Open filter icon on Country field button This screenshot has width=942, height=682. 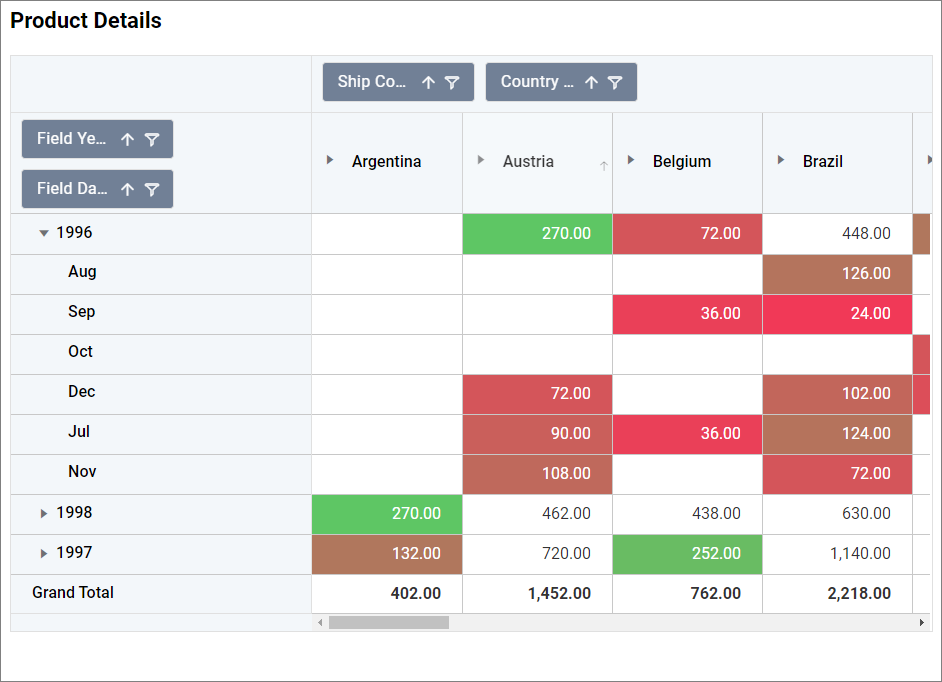click(x=615, y=83)
